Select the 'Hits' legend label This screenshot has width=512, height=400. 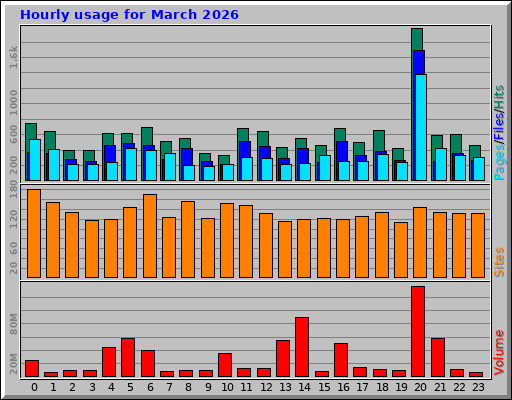click(x=499, y=97)
